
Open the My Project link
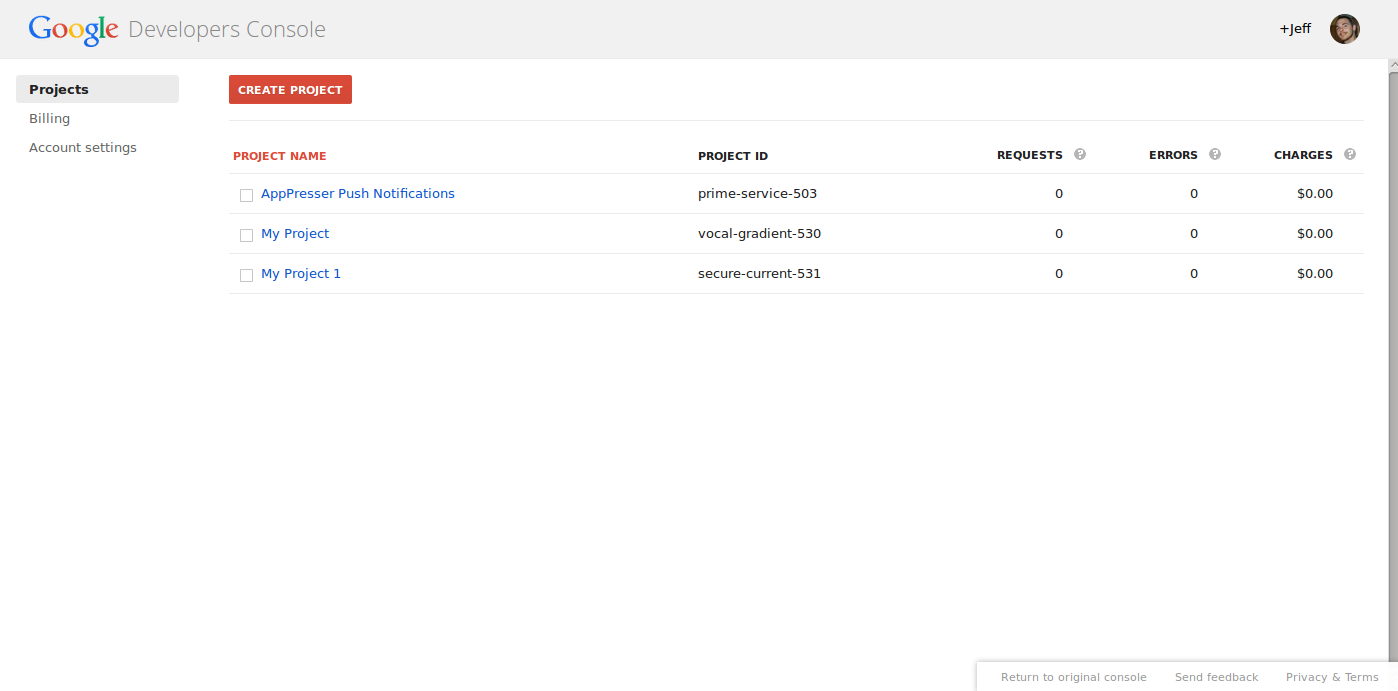point(295,234)
